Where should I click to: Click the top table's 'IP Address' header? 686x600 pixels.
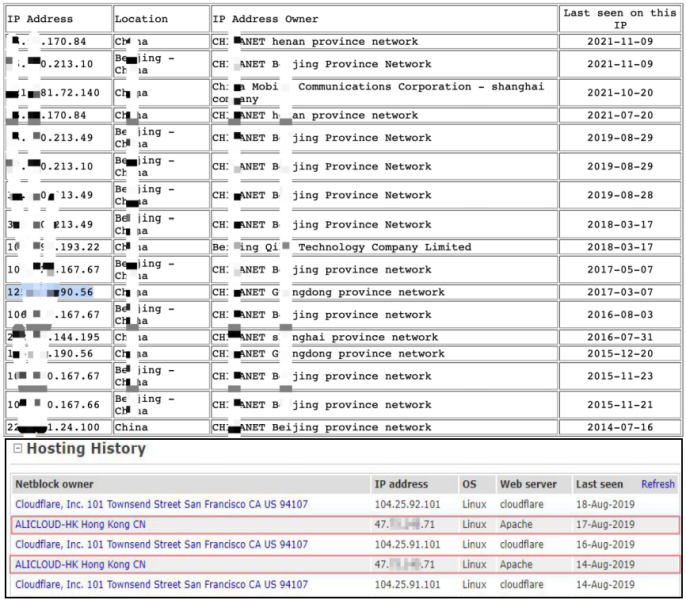coord(40,19)
